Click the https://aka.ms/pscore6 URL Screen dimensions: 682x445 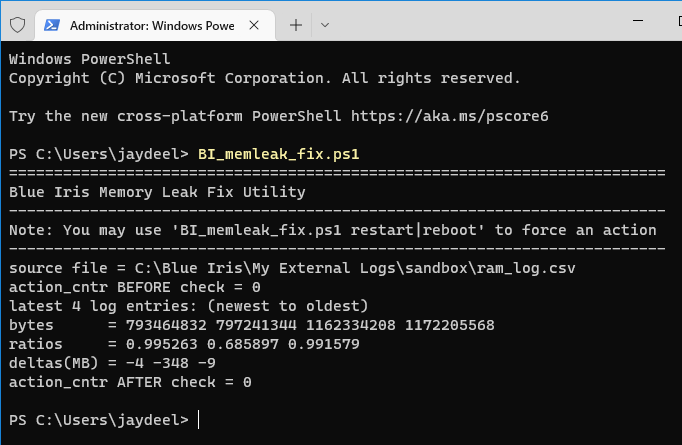pyautogui.click(x=450, y=116)
